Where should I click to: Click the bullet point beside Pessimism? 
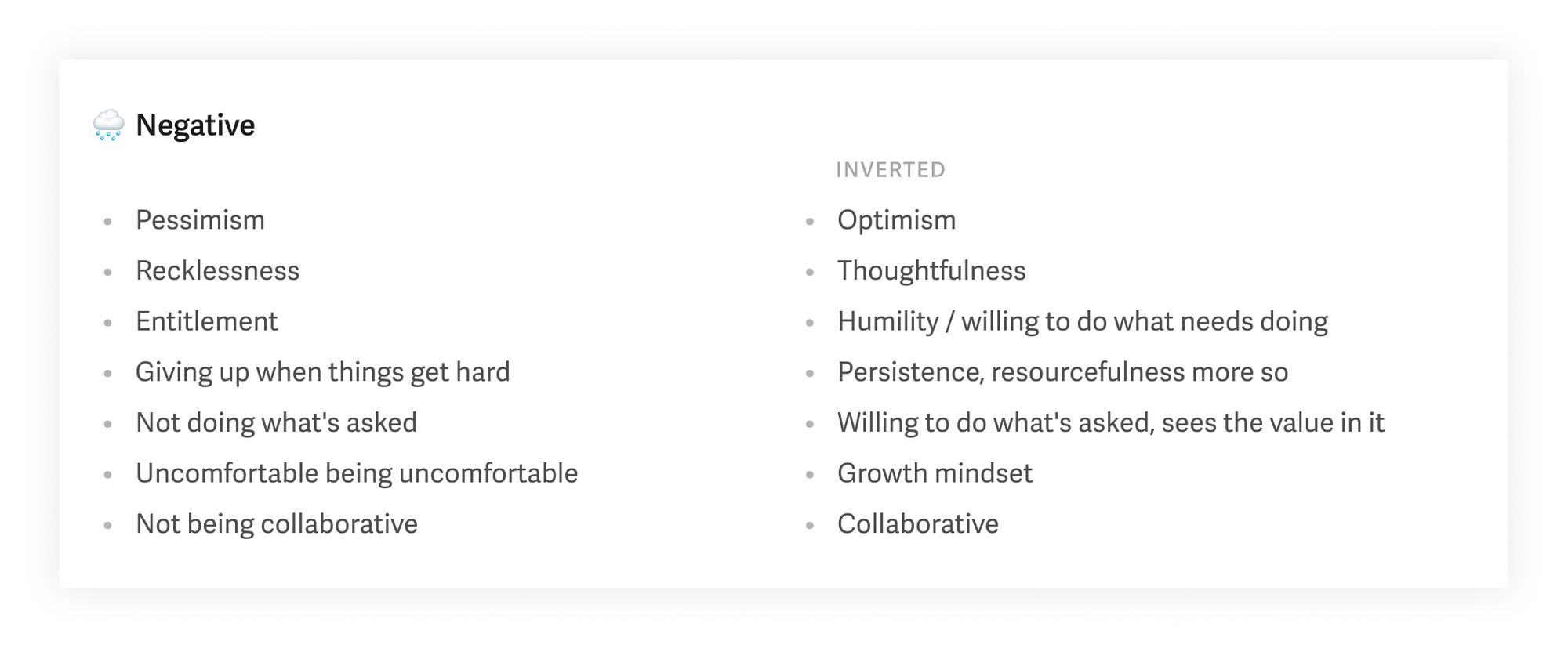tap(108, 222)
